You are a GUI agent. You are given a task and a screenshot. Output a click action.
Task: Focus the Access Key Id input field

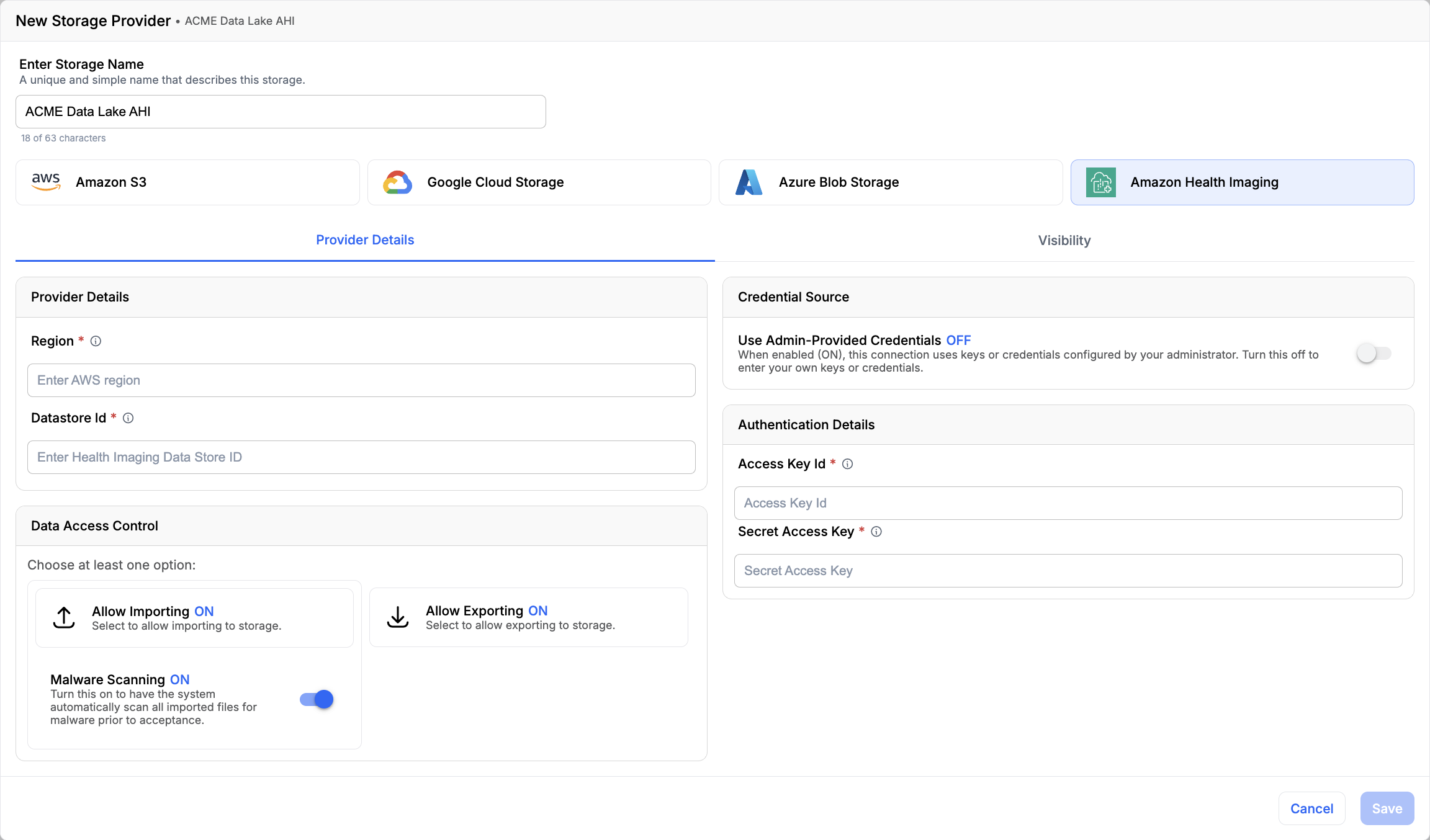(1068, 503)
